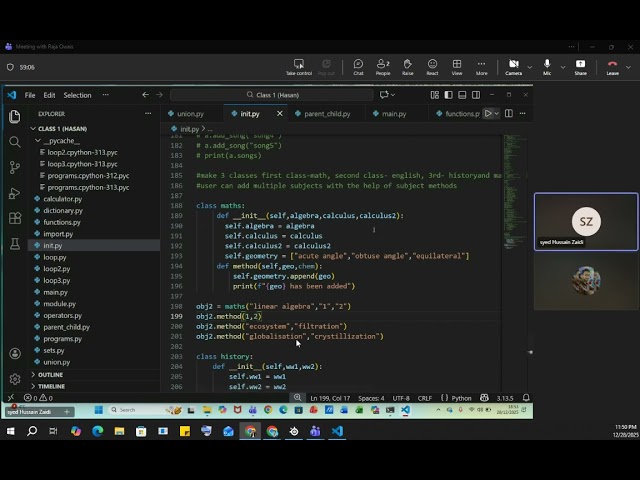Viewport: 640px width, 480px height.
Task: Toggle the camera in the meeting toolbar
Action: tap(513, 66)
